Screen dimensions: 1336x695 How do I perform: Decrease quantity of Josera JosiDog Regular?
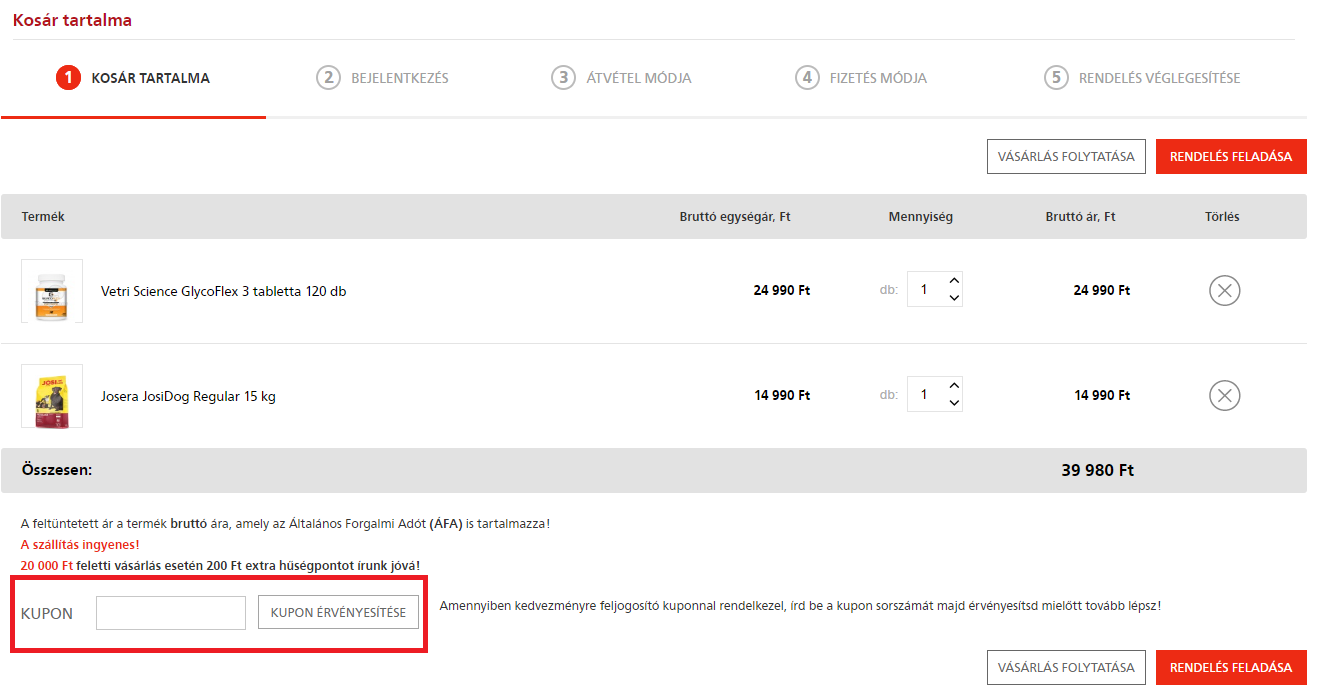(954, 403)
